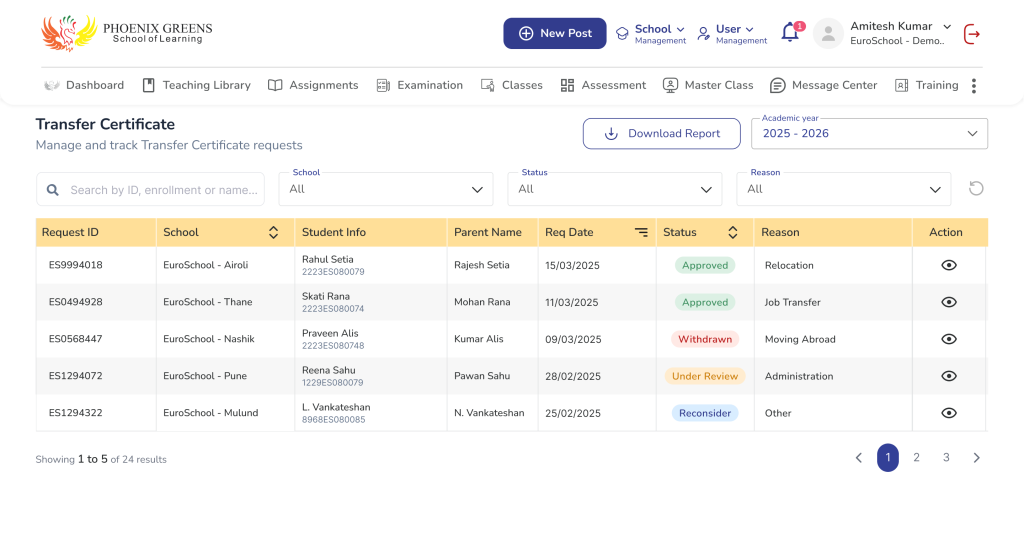Expand the Reason filter dropdown
The image size is (1024, 543).
click(843, 189)
